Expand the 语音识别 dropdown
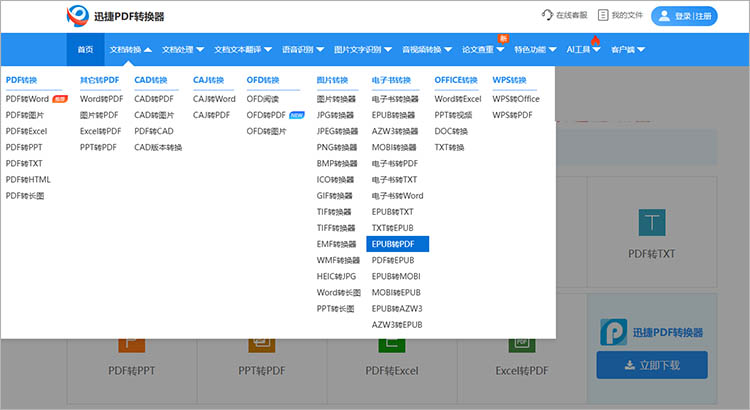 [303, 49]
